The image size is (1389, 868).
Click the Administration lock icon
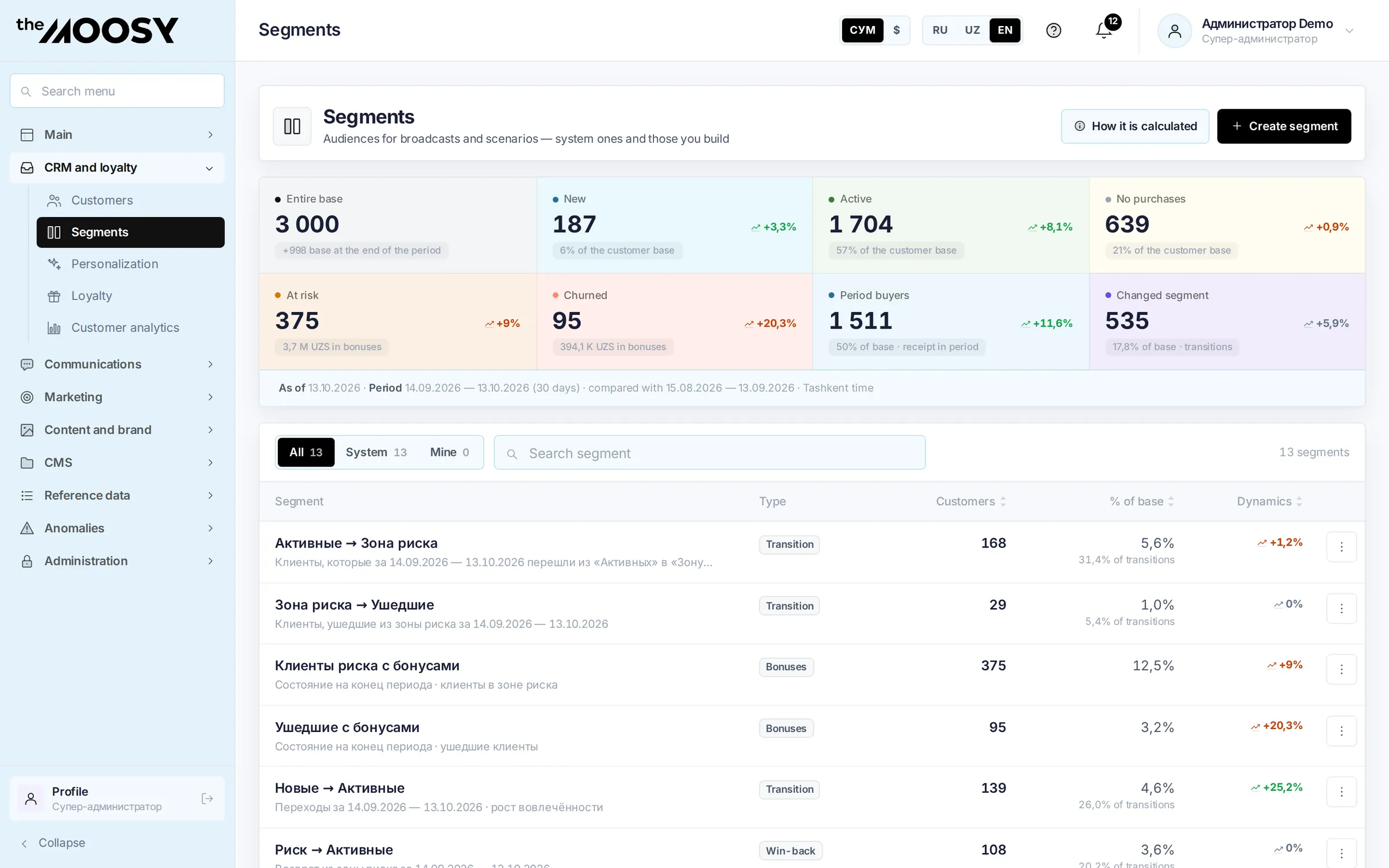coord(27,561)
